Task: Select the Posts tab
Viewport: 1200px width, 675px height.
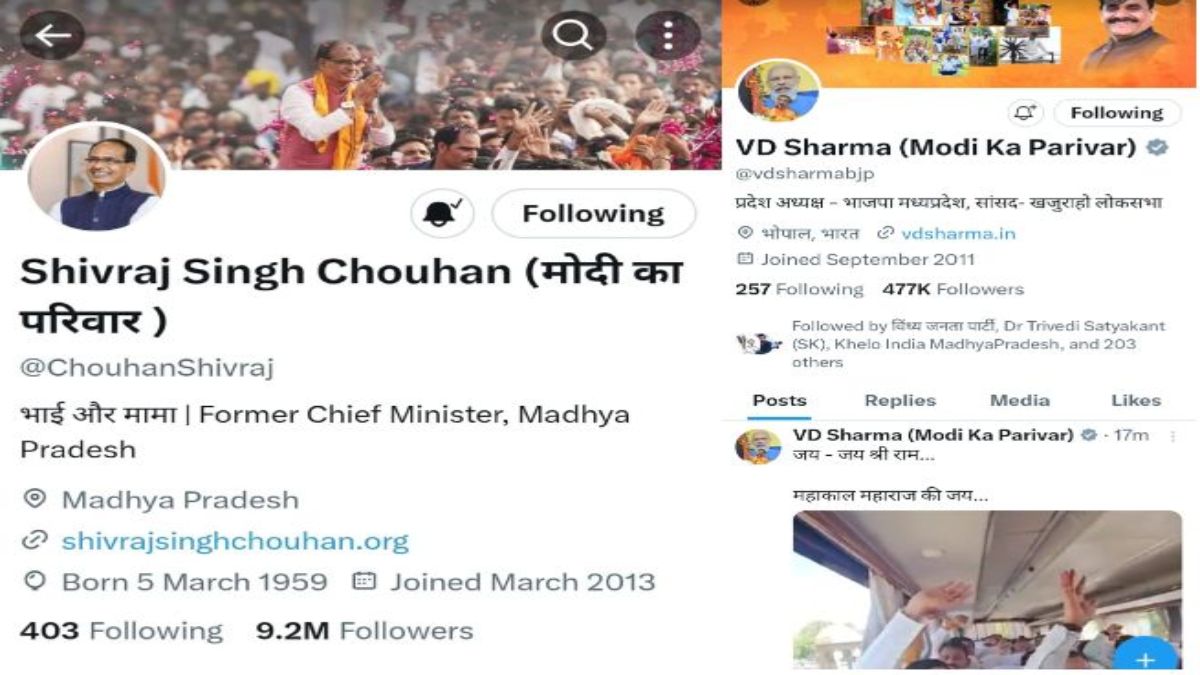Action: coord(780,400)
